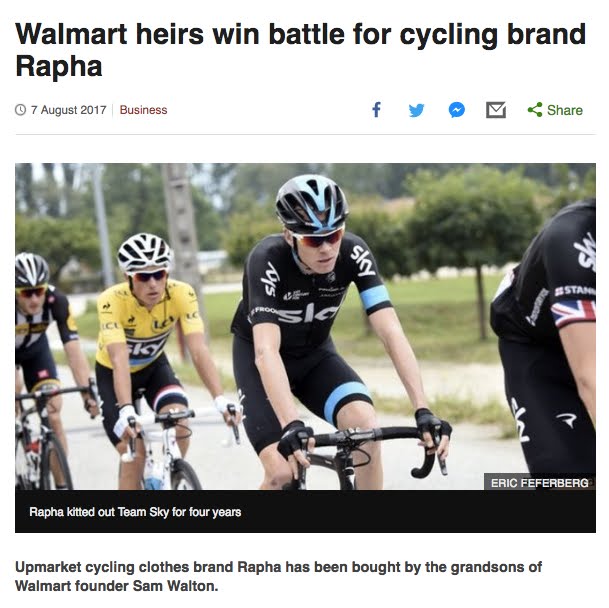Click the Walmart heirs headline
609x608 pixels.
click(300, 50)
